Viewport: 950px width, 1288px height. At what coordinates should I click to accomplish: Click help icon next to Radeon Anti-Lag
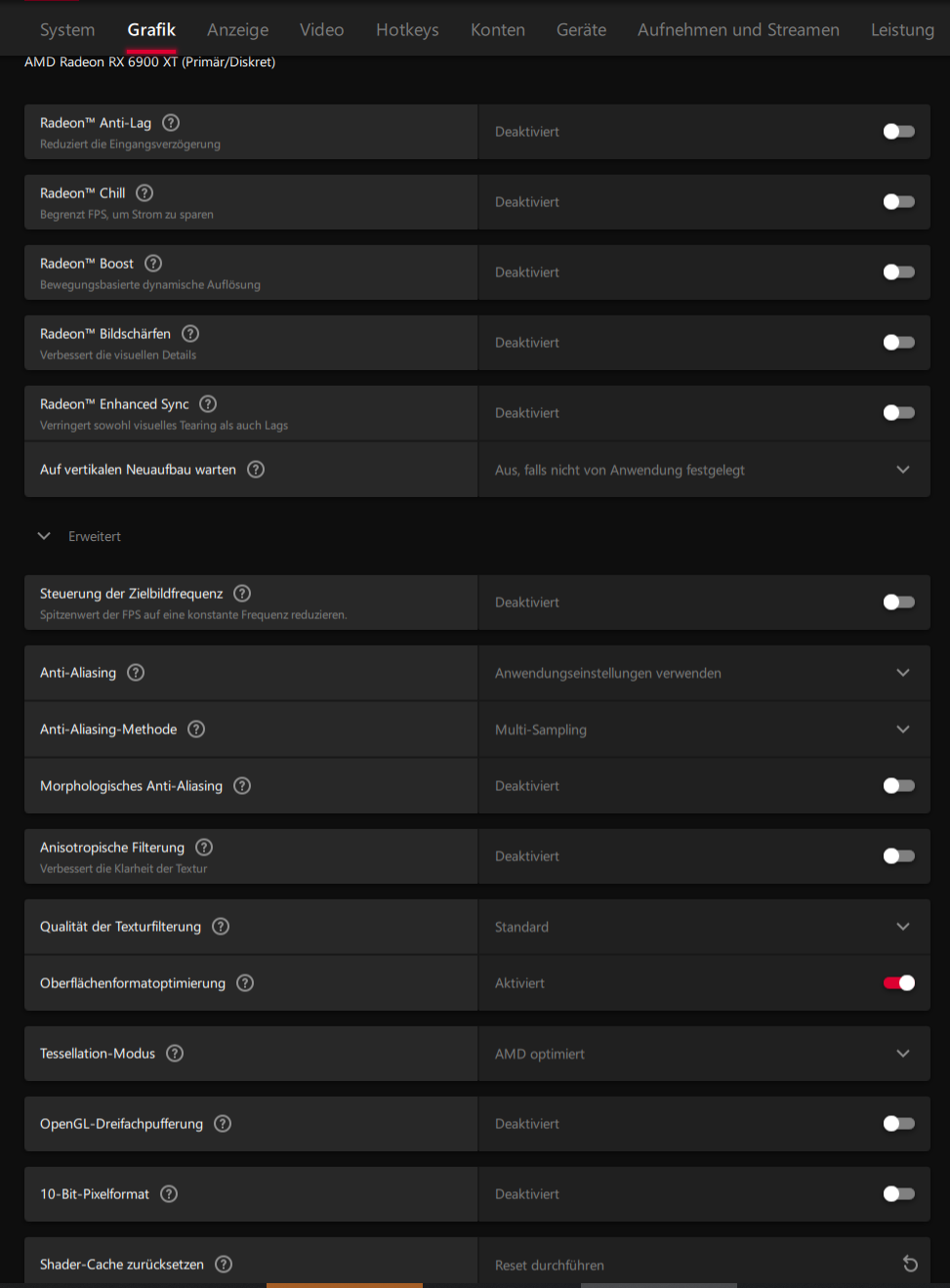click(171, 123)
